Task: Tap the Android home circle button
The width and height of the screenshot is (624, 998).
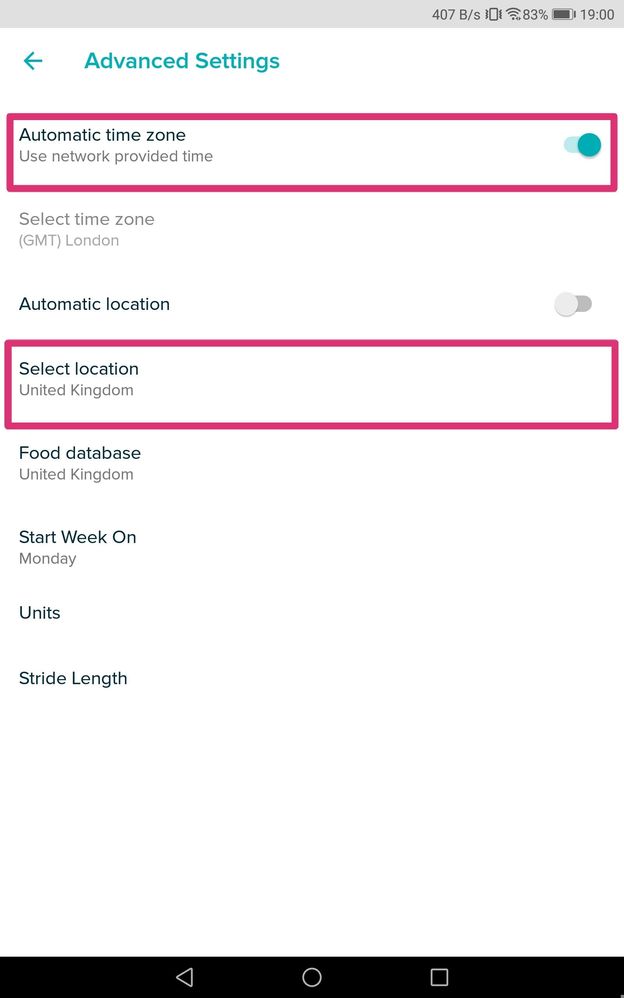Action: (312, 976)
